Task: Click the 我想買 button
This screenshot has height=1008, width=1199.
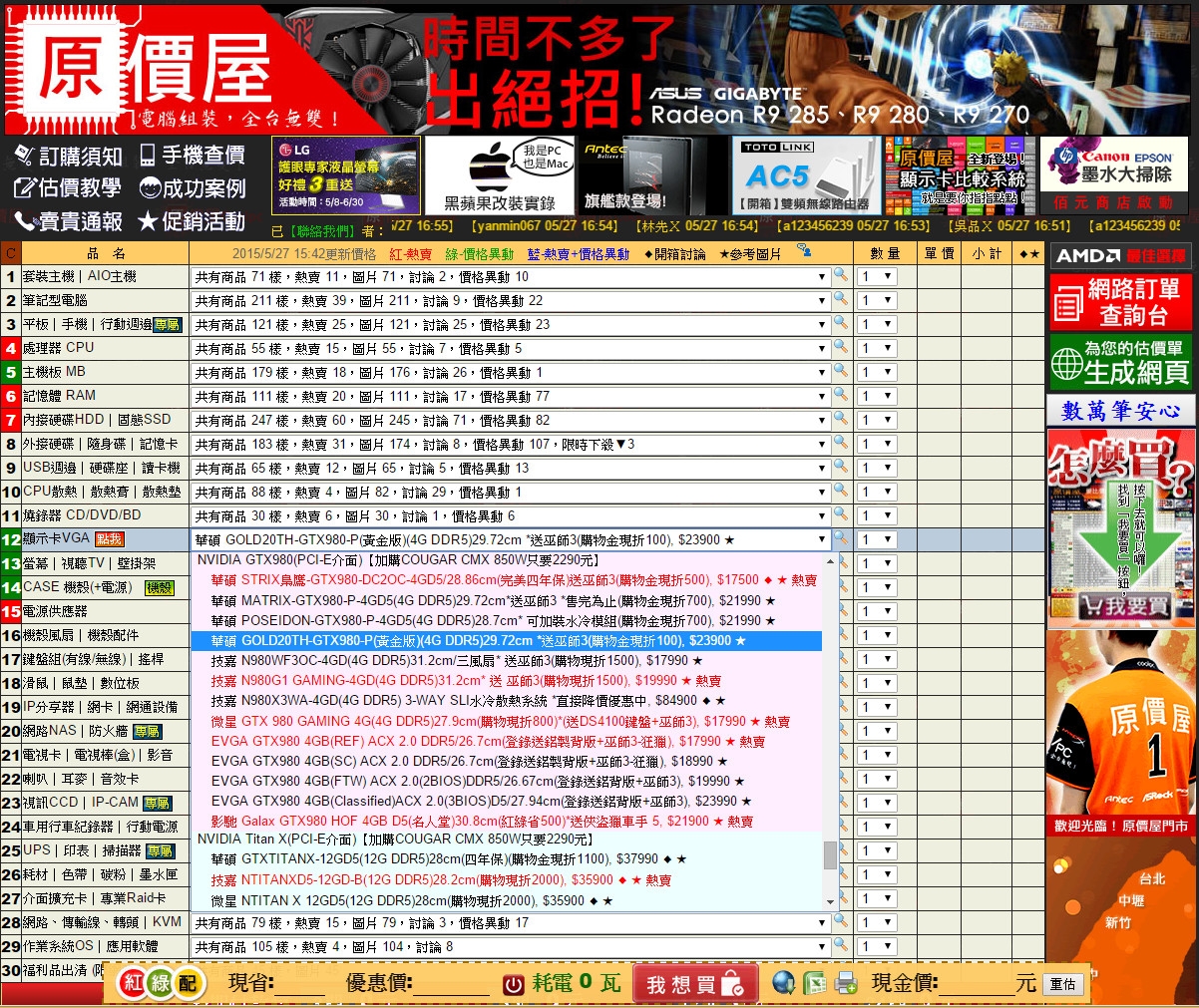Action: (x=694, y=984)
